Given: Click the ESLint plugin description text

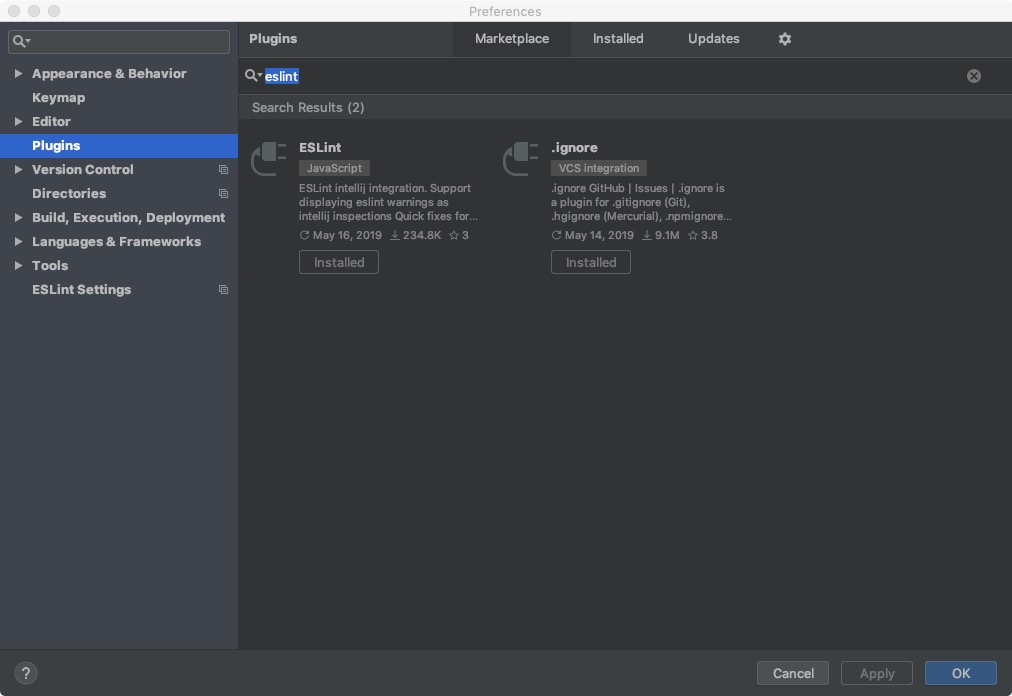Looking at the screenshot, I should [388, 203].
